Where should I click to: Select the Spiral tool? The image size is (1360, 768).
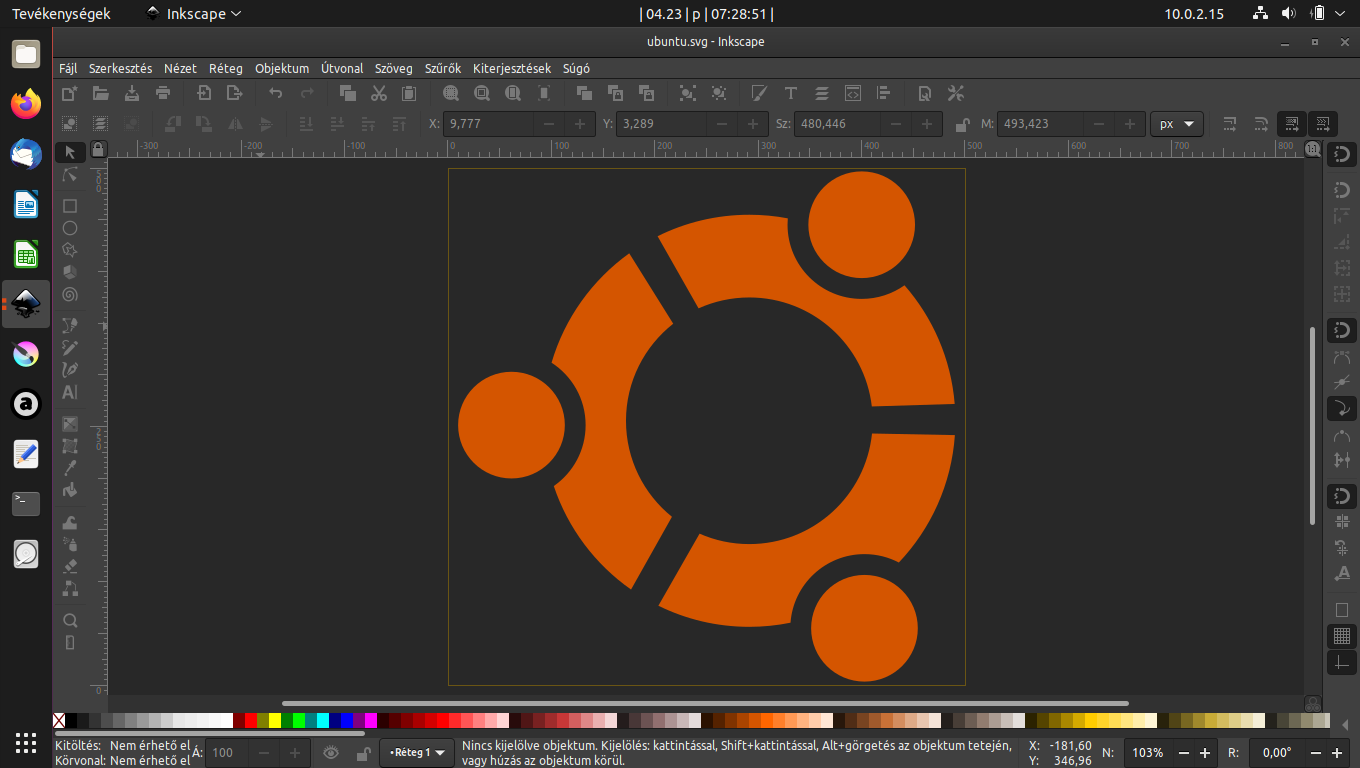(x=69, y=295)
